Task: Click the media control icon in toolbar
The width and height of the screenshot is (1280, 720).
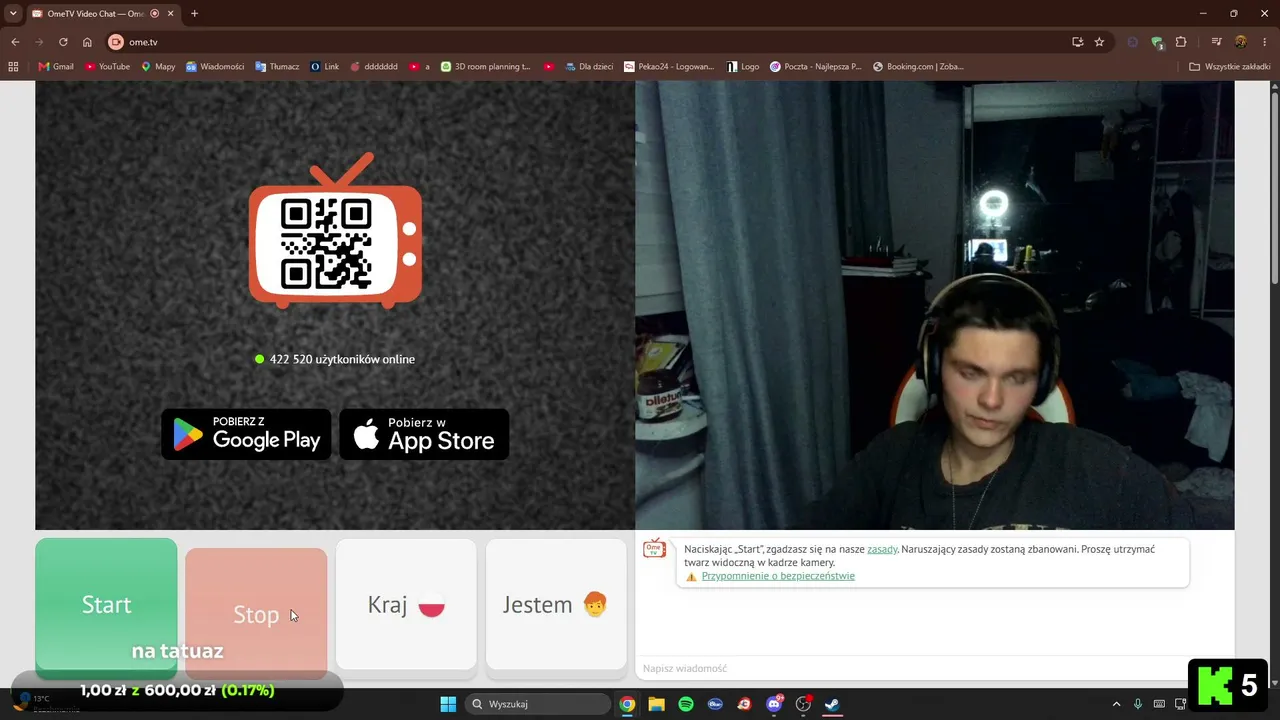Action: [1217, 42]
